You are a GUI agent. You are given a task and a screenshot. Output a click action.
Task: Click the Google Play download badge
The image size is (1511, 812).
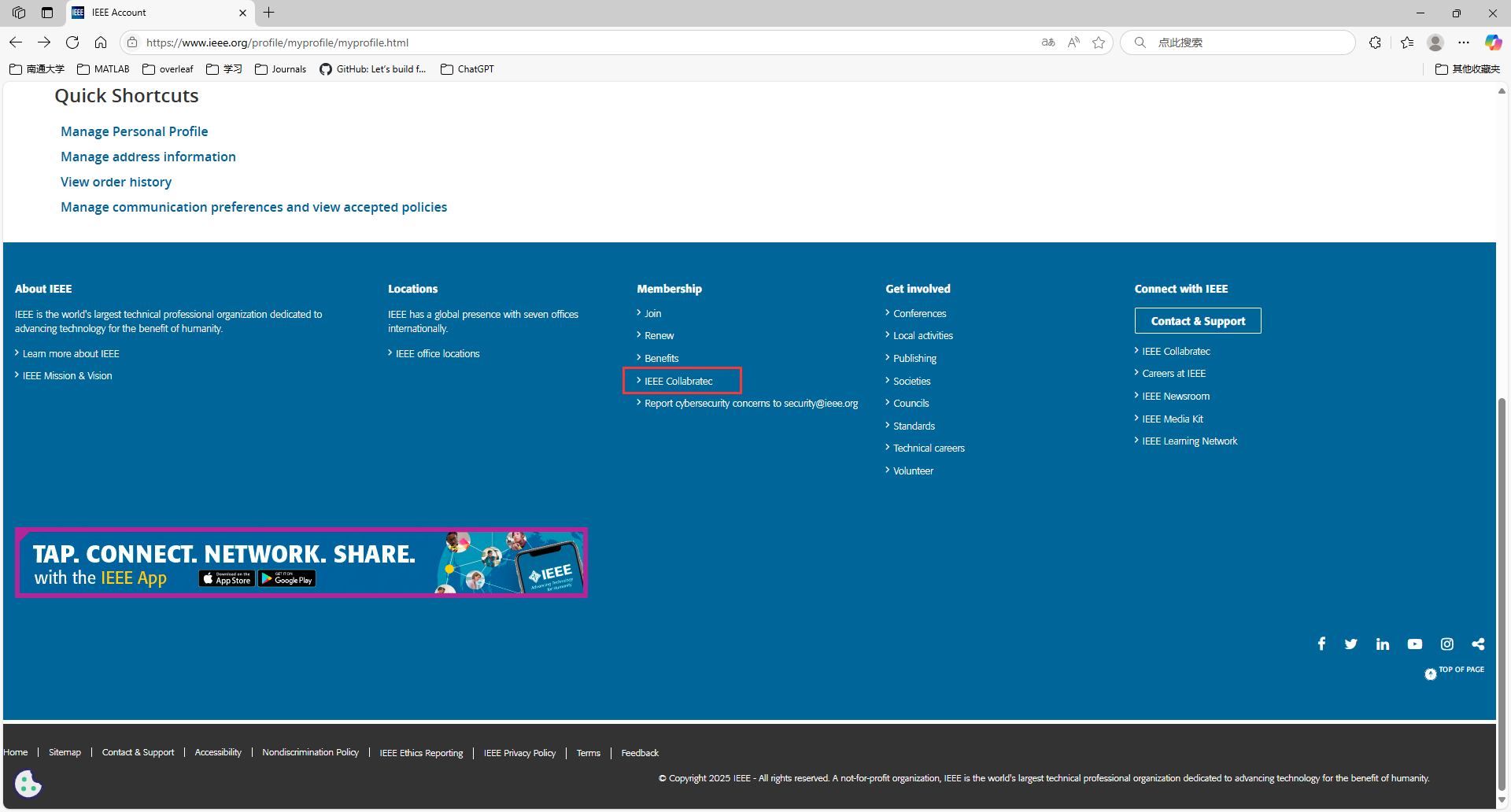click(x=287, y=578)
